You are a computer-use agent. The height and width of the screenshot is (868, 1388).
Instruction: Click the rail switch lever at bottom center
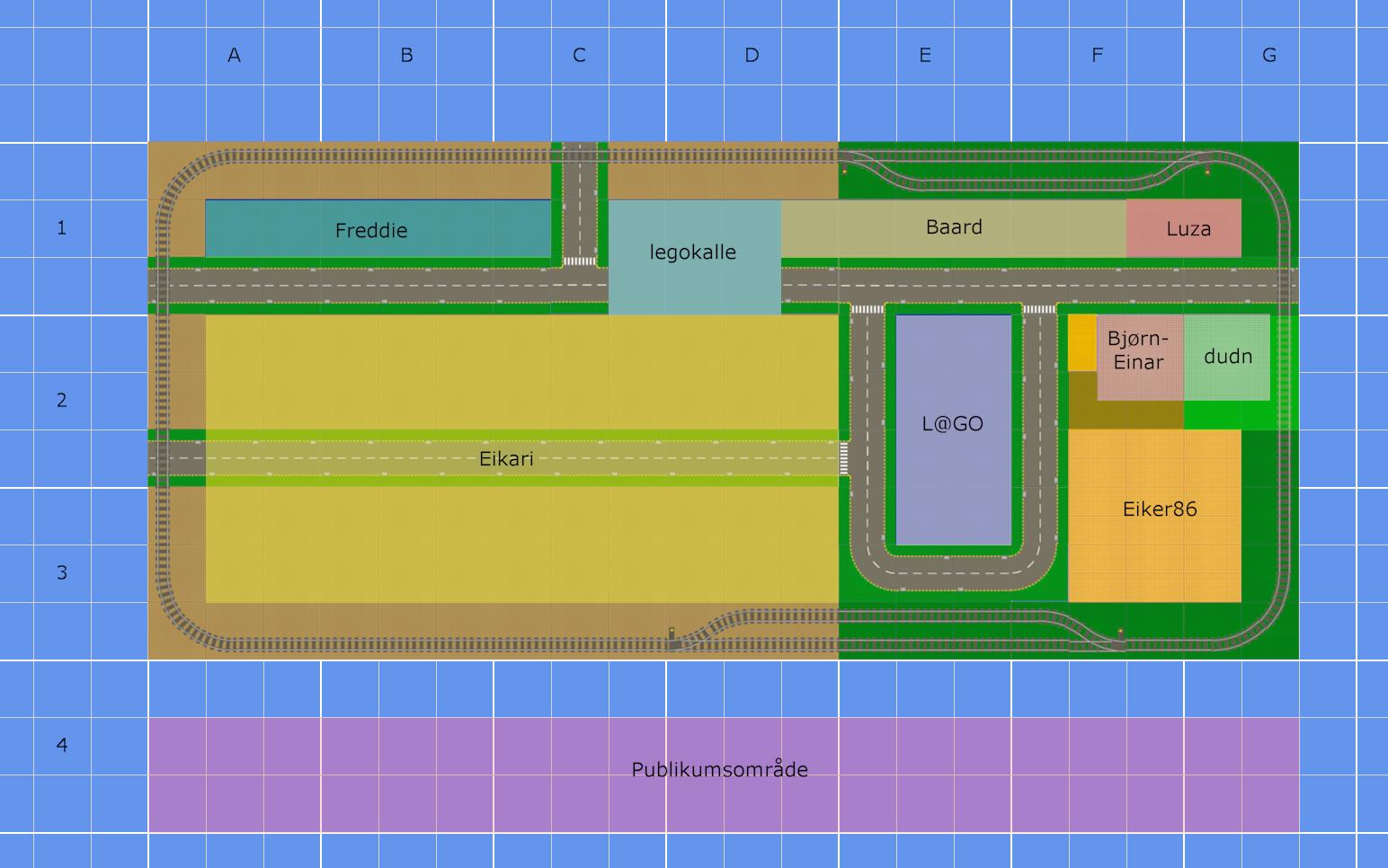pyautogui.click(x=671, y=637)
